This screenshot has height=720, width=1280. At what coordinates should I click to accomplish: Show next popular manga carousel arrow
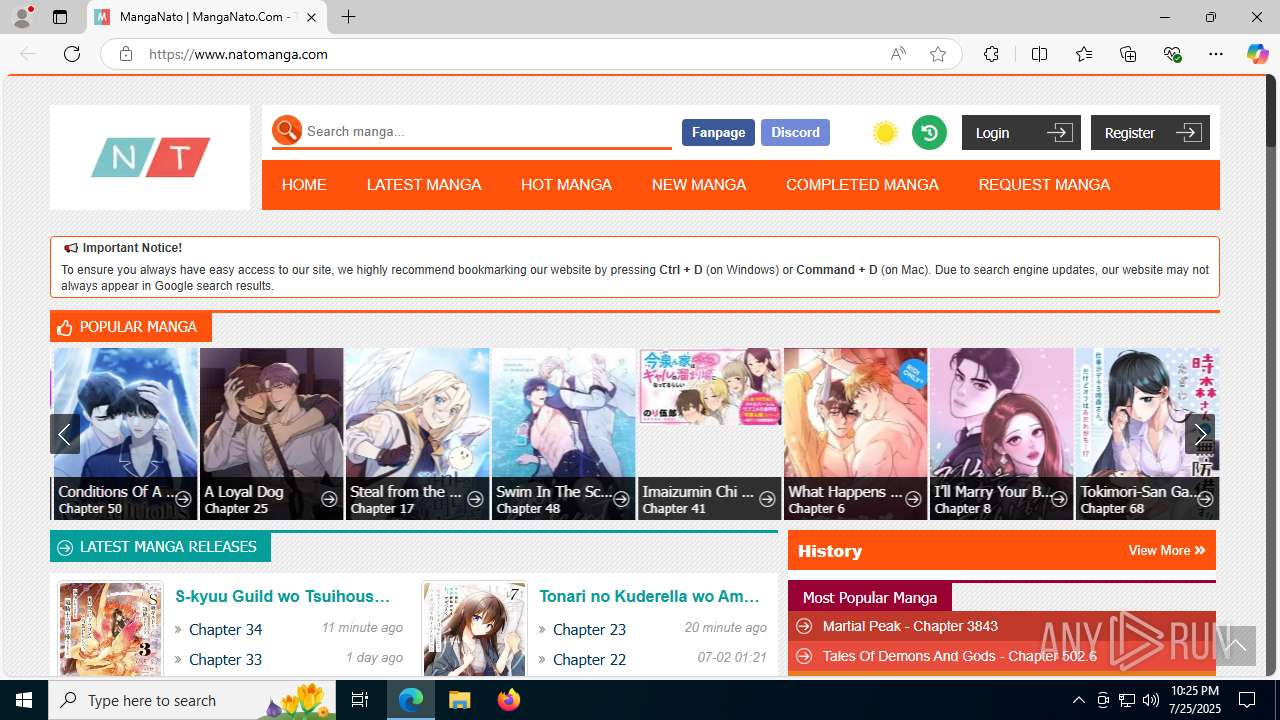tap(1200, 434)
